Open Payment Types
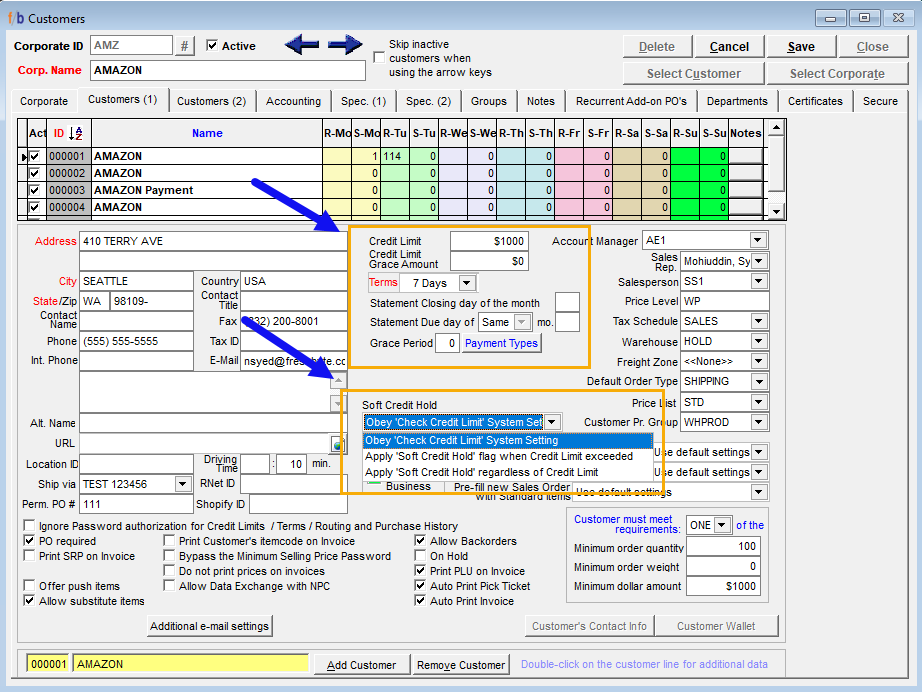The image size is (922, 692). click(x=501, y=343)
